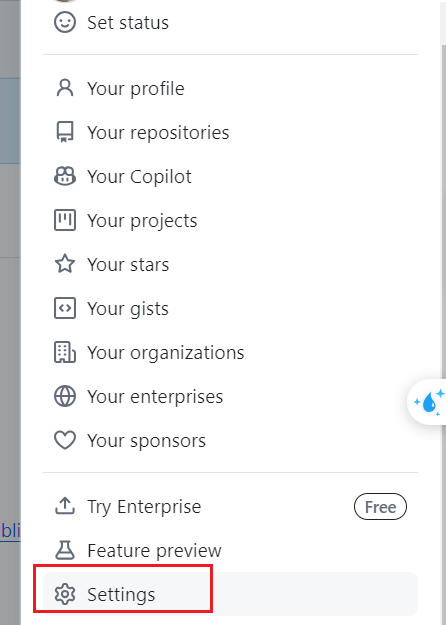Image resolution: width=446 pixels, height=625 pixels.
Task: Go to Your organizations
Action: (x=230, y=352)
